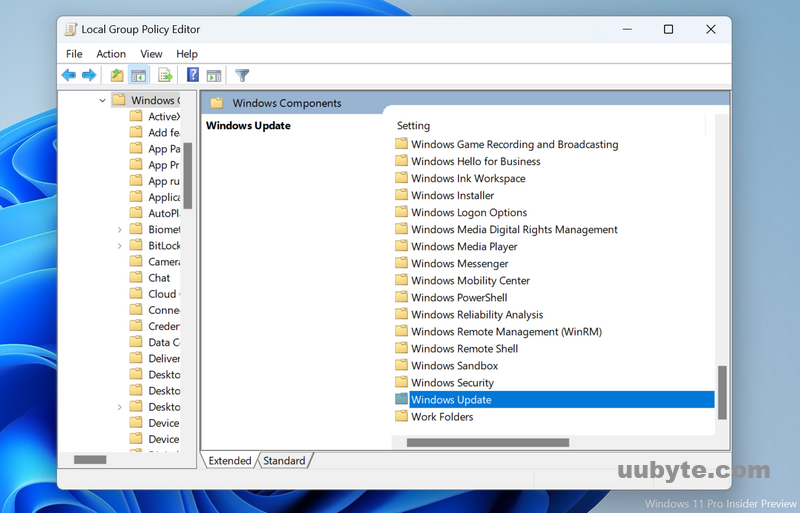
Task: Click the Windows Update folder icon
Action: click(x=402, y=399)
